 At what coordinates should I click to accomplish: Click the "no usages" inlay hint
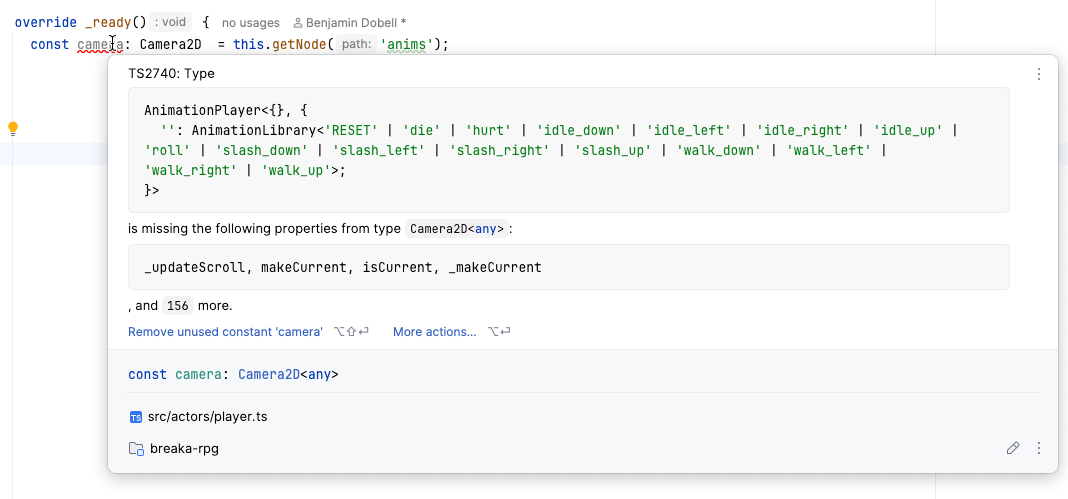(250, 22)
